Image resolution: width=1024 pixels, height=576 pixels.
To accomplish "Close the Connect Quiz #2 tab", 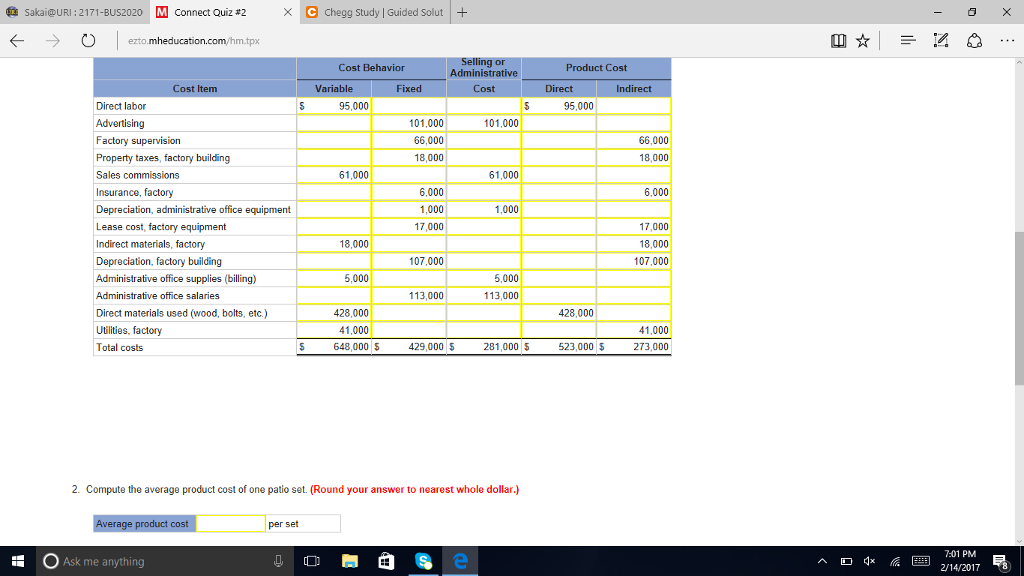I will pos(287,12).
